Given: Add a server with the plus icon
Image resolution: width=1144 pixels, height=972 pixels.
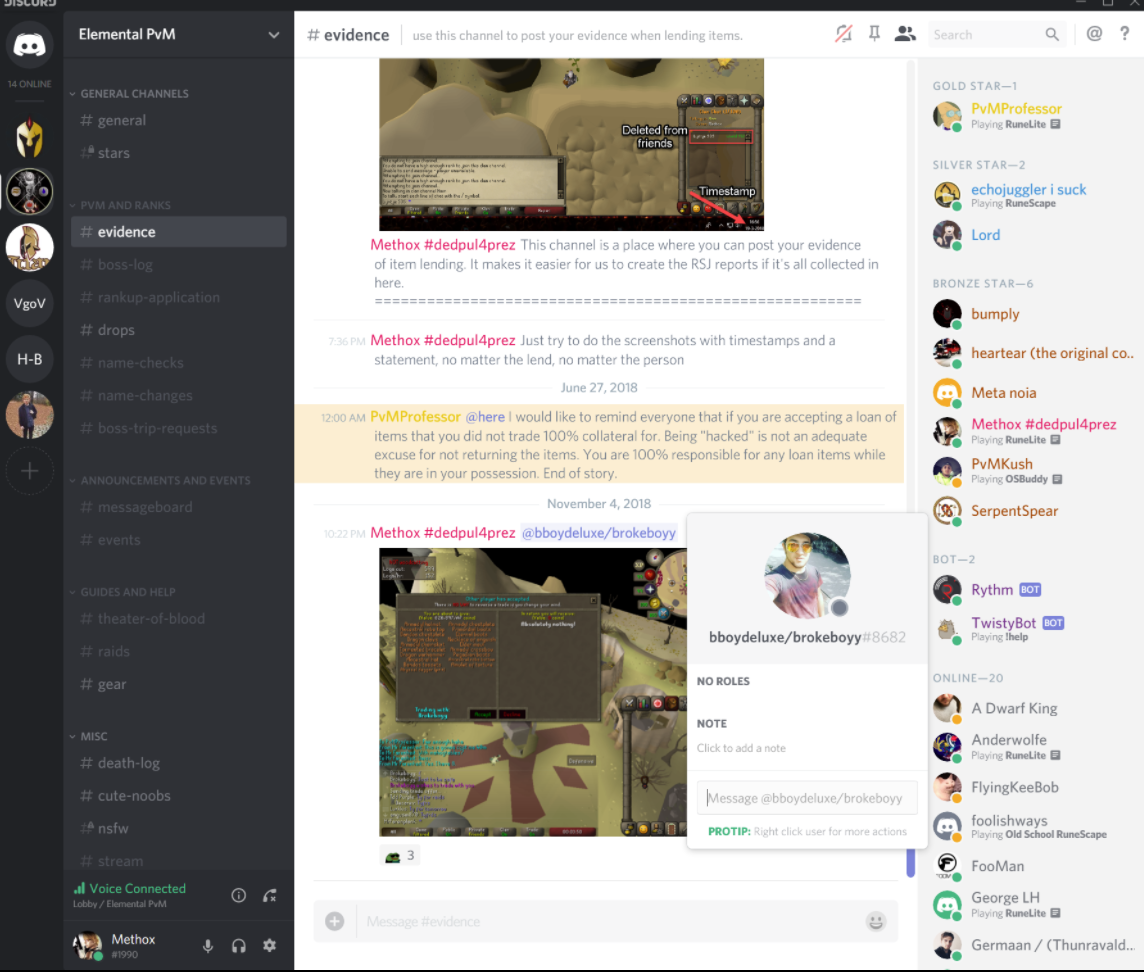Looking at the screenshot, I should point(29,471).
